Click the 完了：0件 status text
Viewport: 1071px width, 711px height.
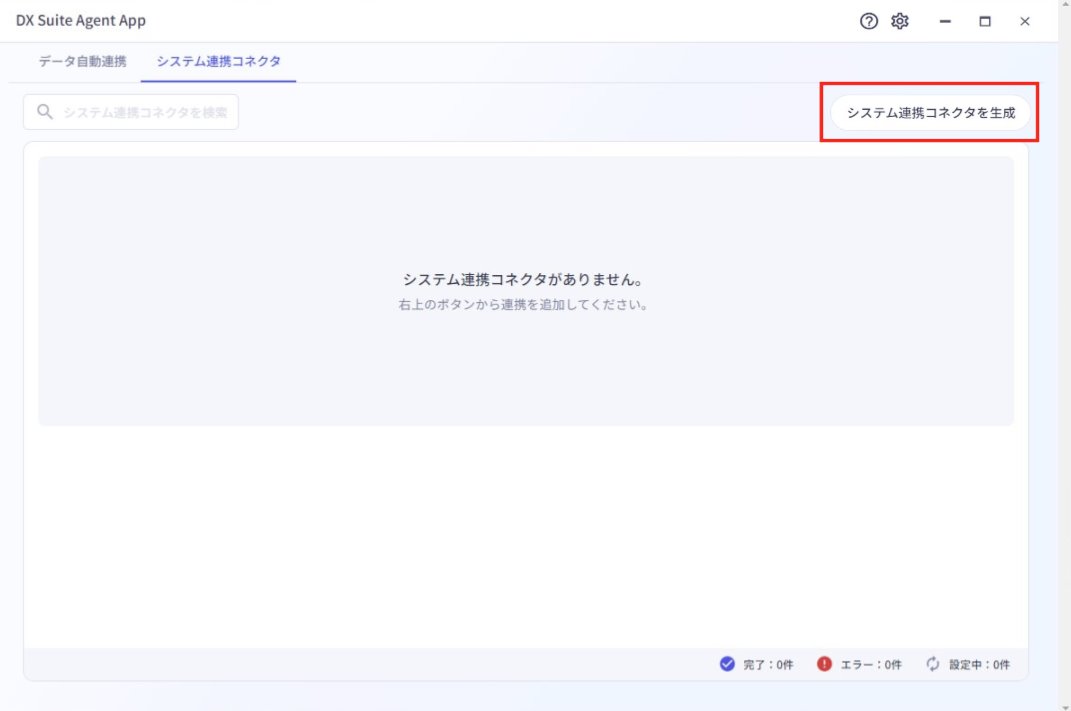click(x=768, y=665)
